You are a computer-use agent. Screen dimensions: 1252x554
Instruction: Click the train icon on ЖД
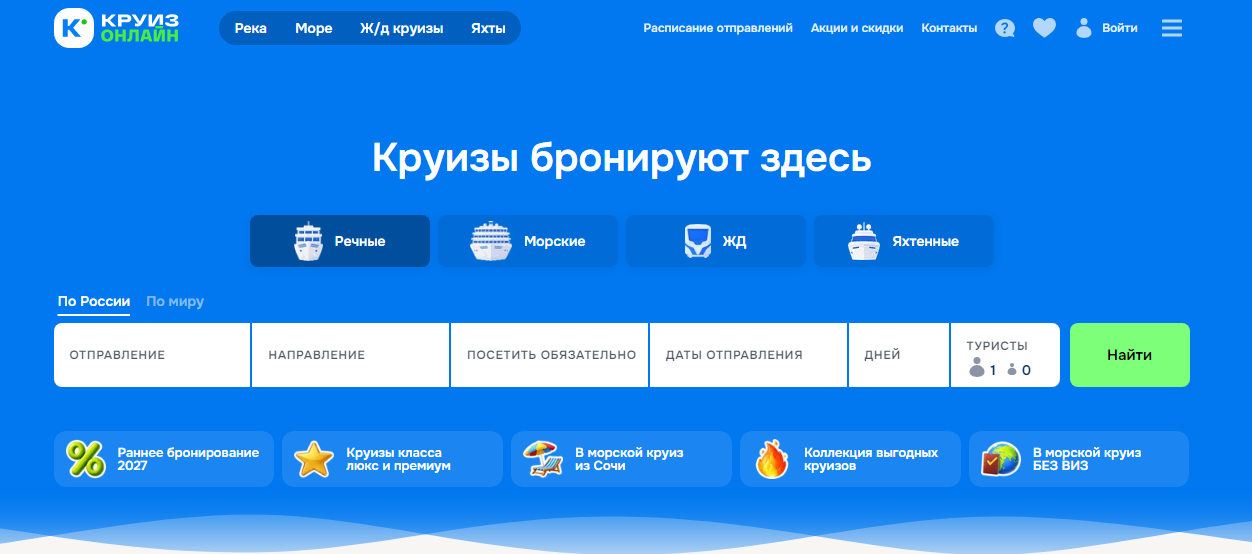(697, 241)
